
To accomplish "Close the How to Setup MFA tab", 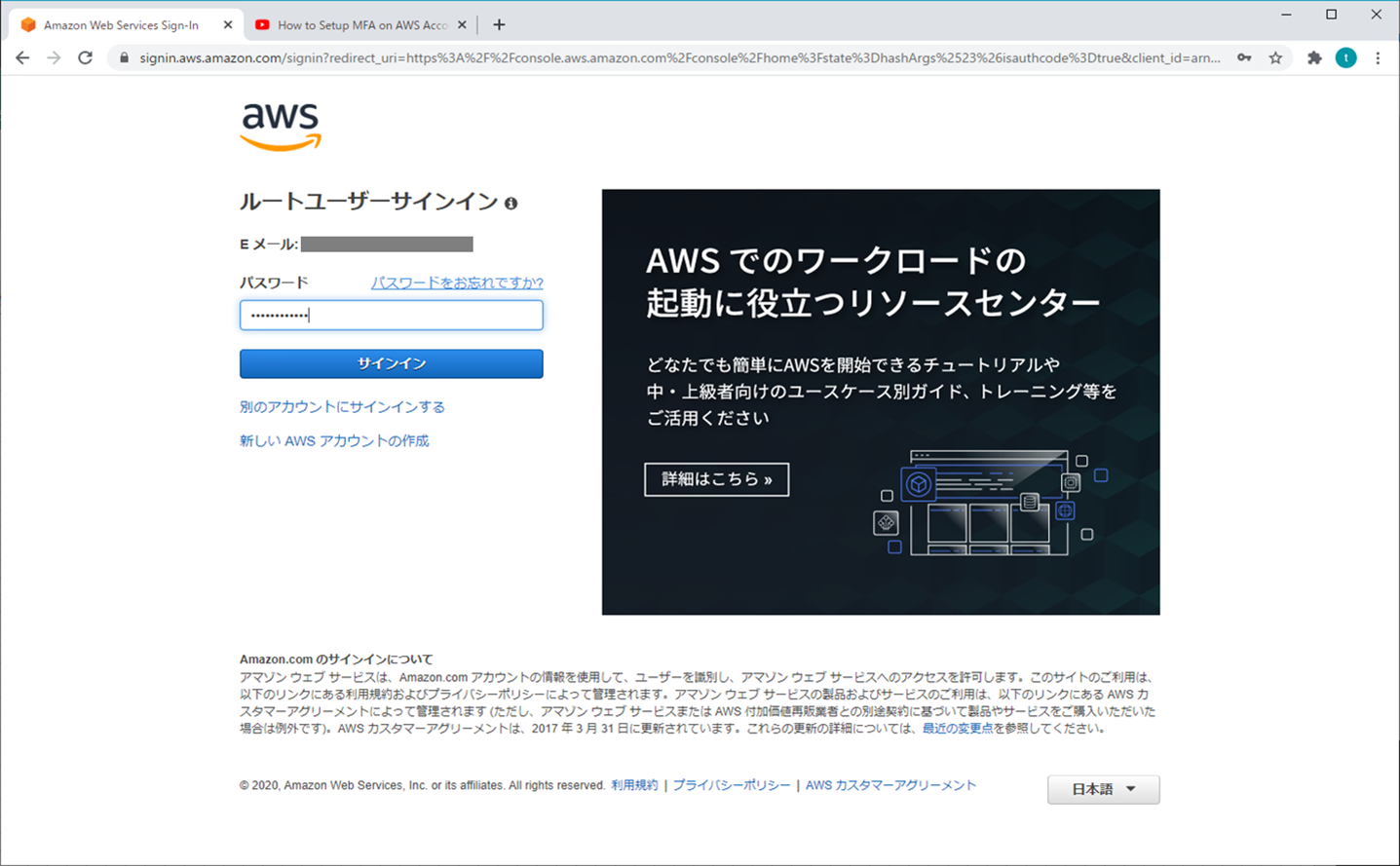I will tap(462, 24).
